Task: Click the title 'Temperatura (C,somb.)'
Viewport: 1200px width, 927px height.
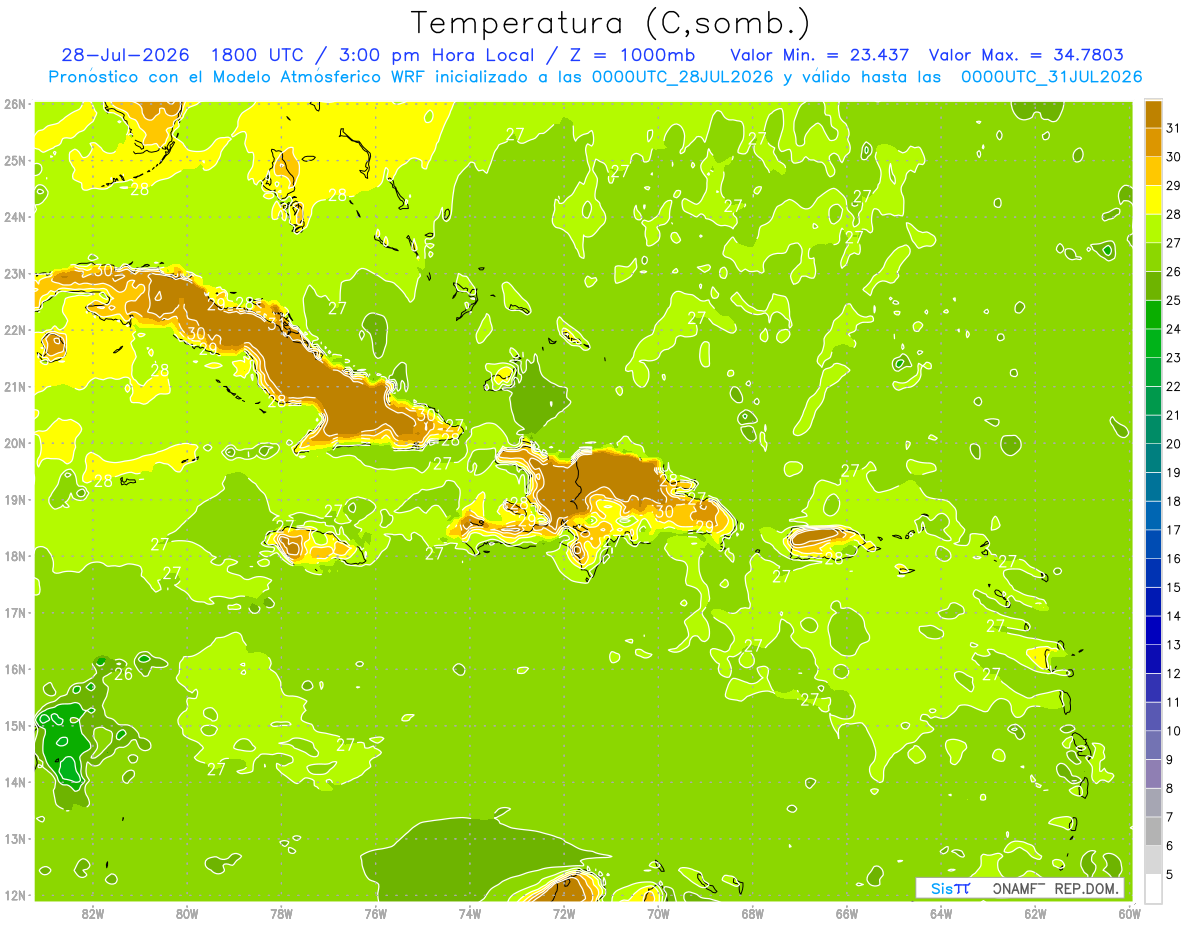Action: click(x=611, y=23)
